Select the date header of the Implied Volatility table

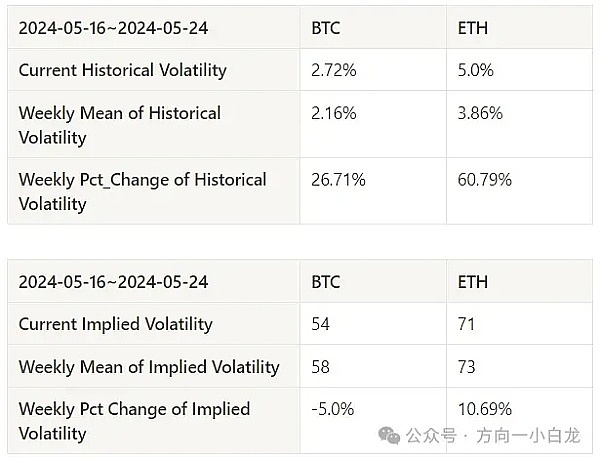[113, 281]
